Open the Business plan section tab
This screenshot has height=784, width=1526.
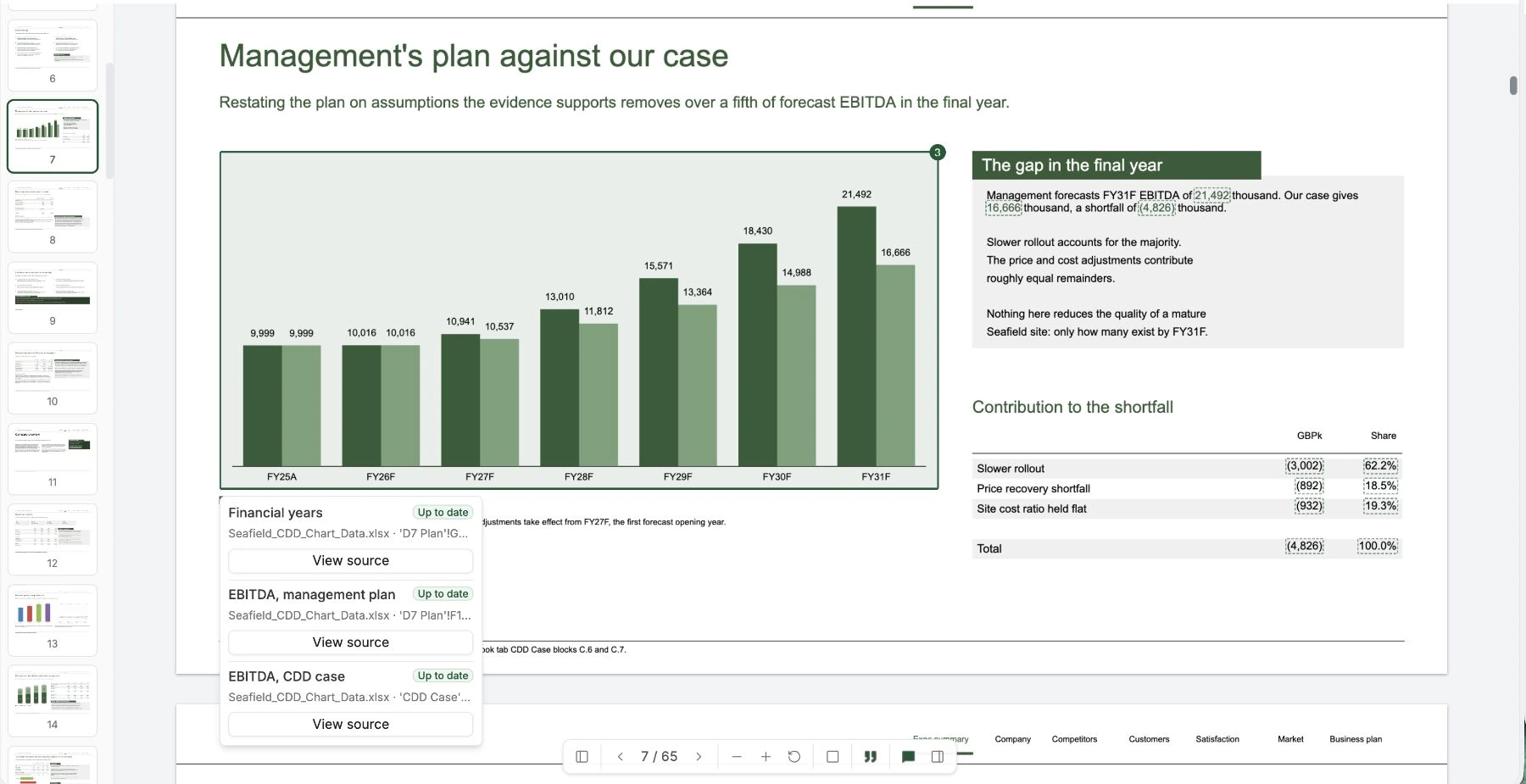tap(1356, 739)
